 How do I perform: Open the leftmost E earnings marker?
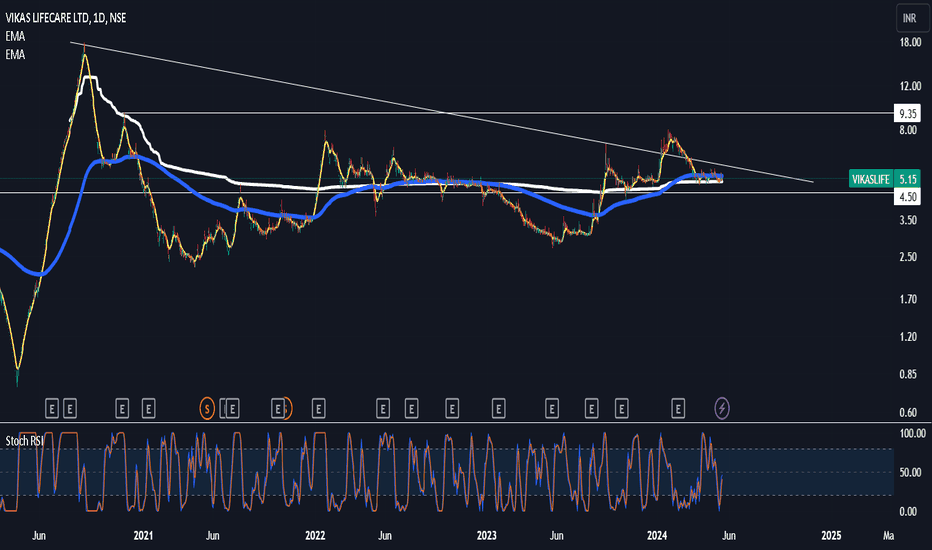coord(52,408)
